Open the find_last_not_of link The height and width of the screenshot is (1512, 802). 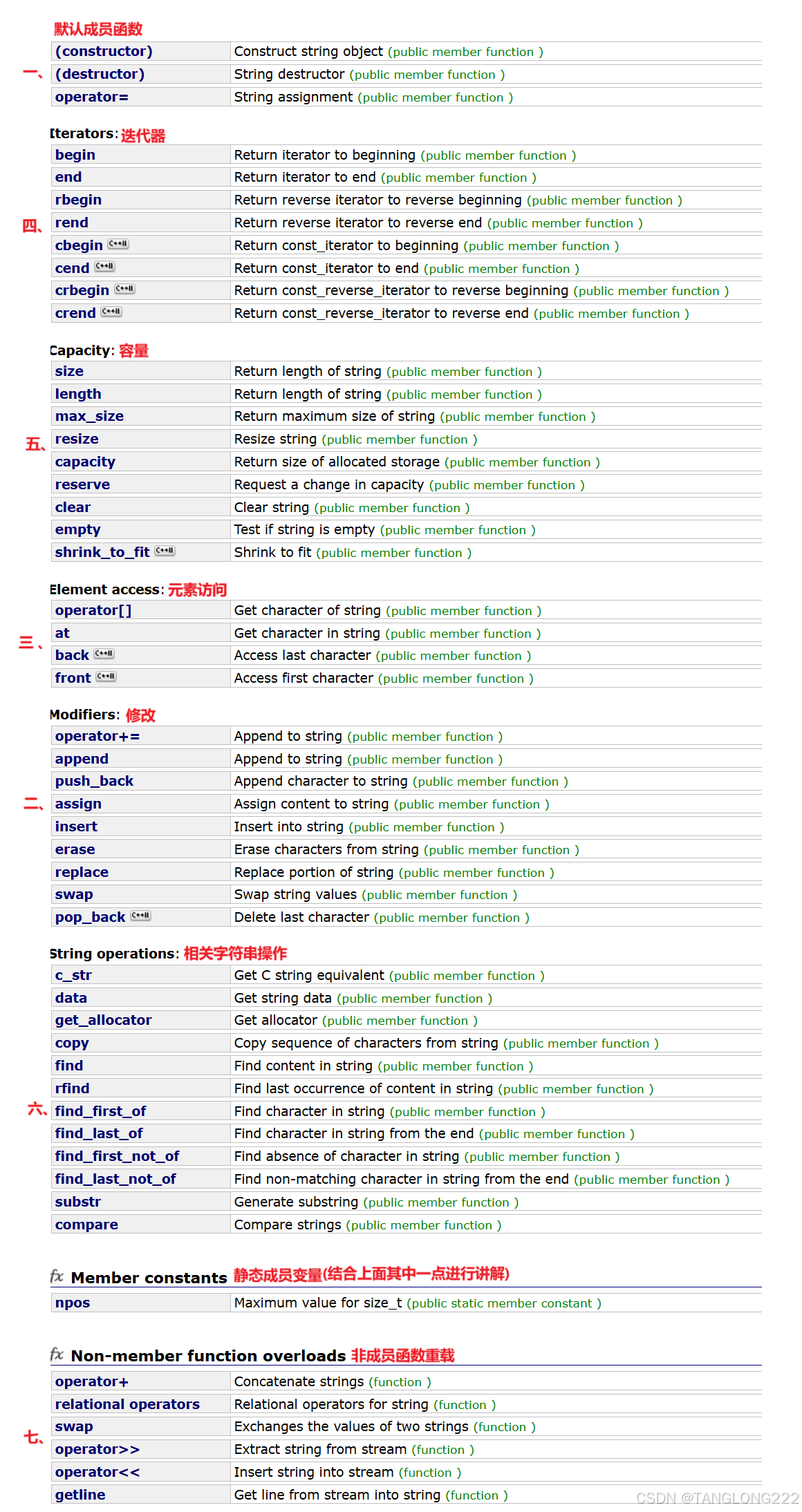[x=115, y=1179]
